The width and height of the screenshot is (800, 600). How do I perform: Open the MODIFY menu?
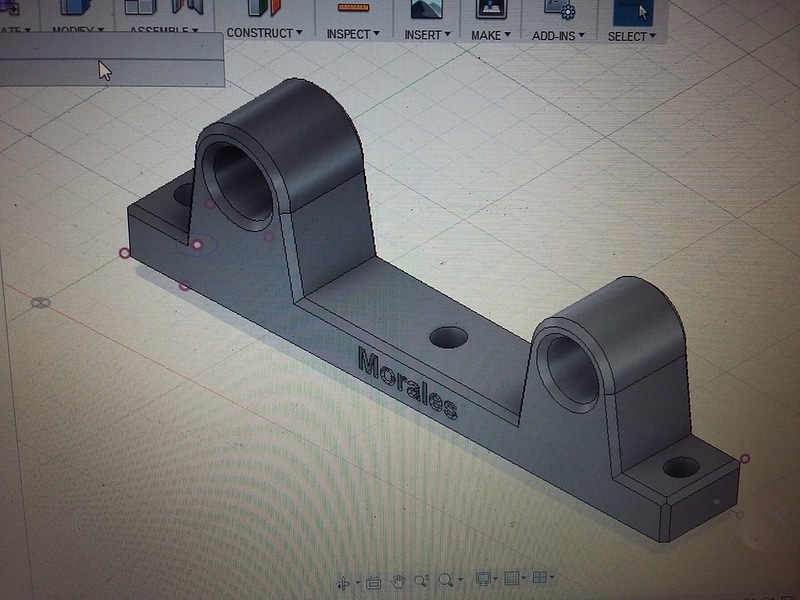[78, 30]
